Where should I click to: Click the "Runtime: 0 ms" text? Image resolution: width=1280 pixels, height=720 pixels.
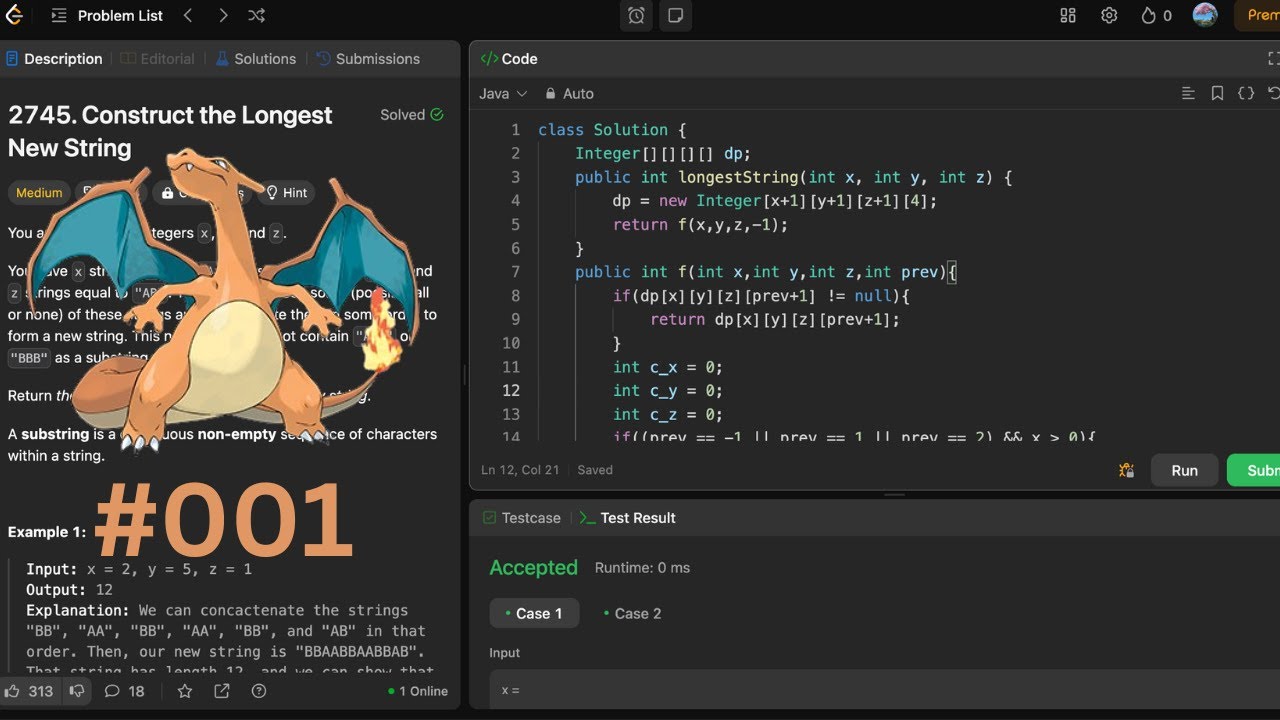(642, 568)
